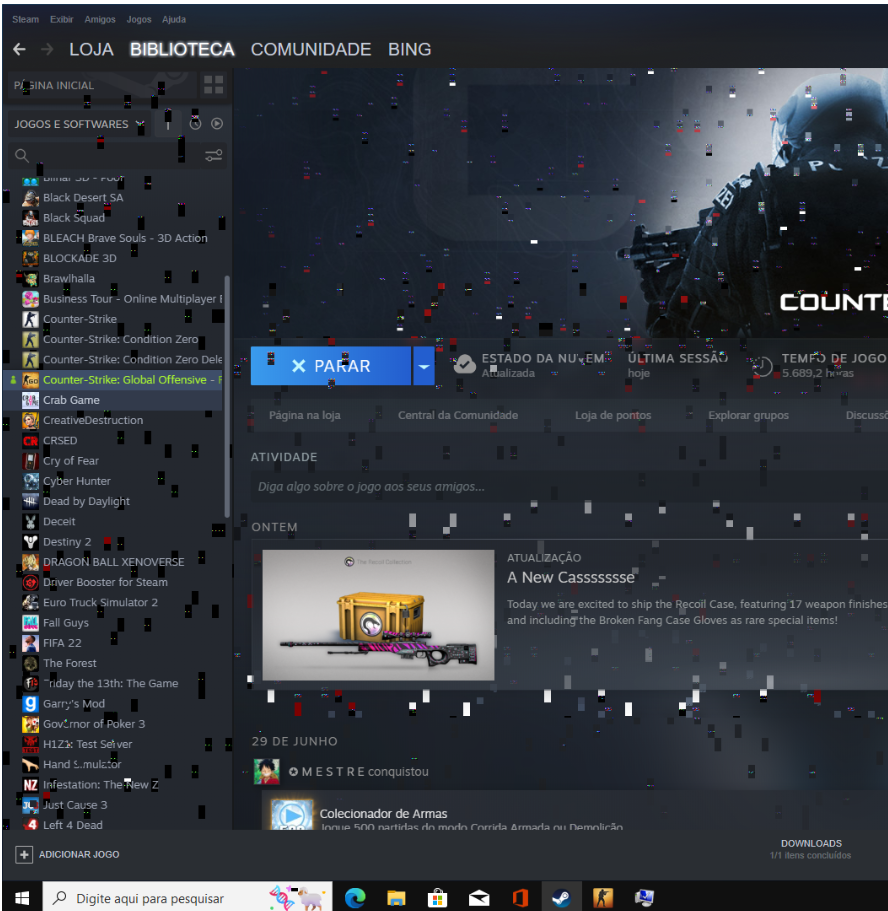888x911 pixels.
Task: Switch to the Biblioteca tab
Action: [x=182, y=49]
